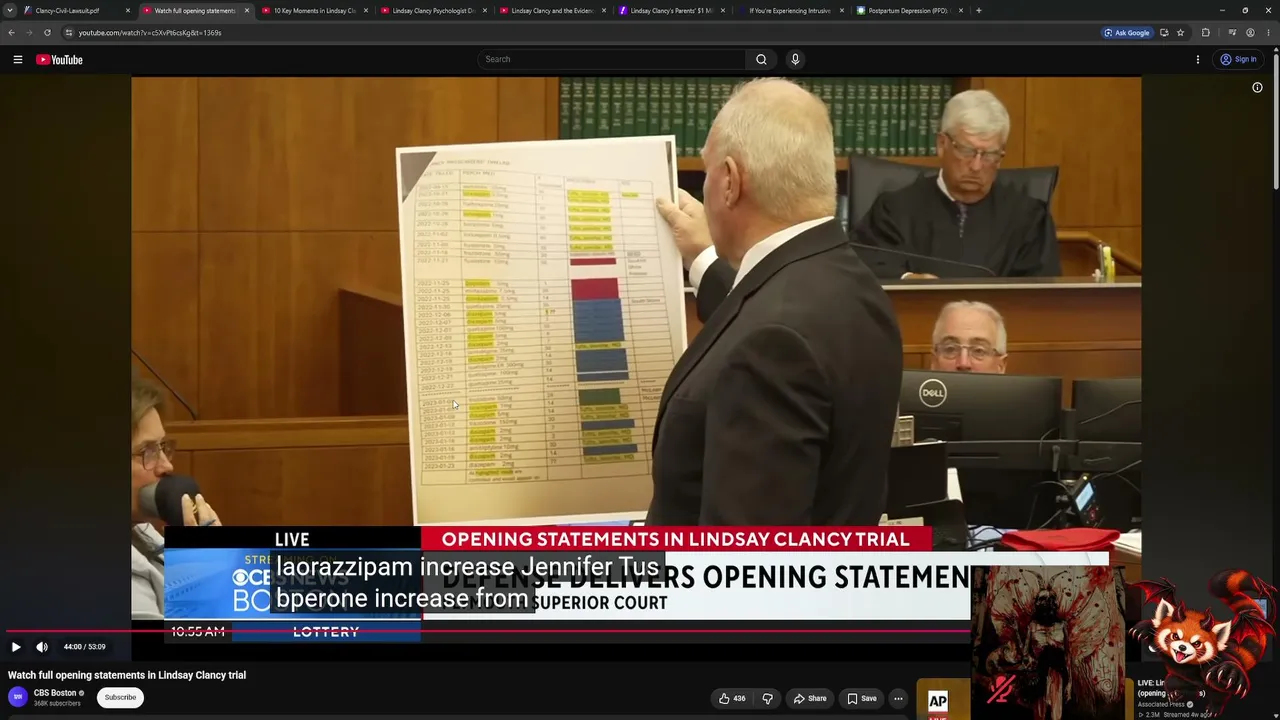1280x720 pixels.
Task: Switch to Lindsay Clancy Psychologist tab
Action: (433, 11)
